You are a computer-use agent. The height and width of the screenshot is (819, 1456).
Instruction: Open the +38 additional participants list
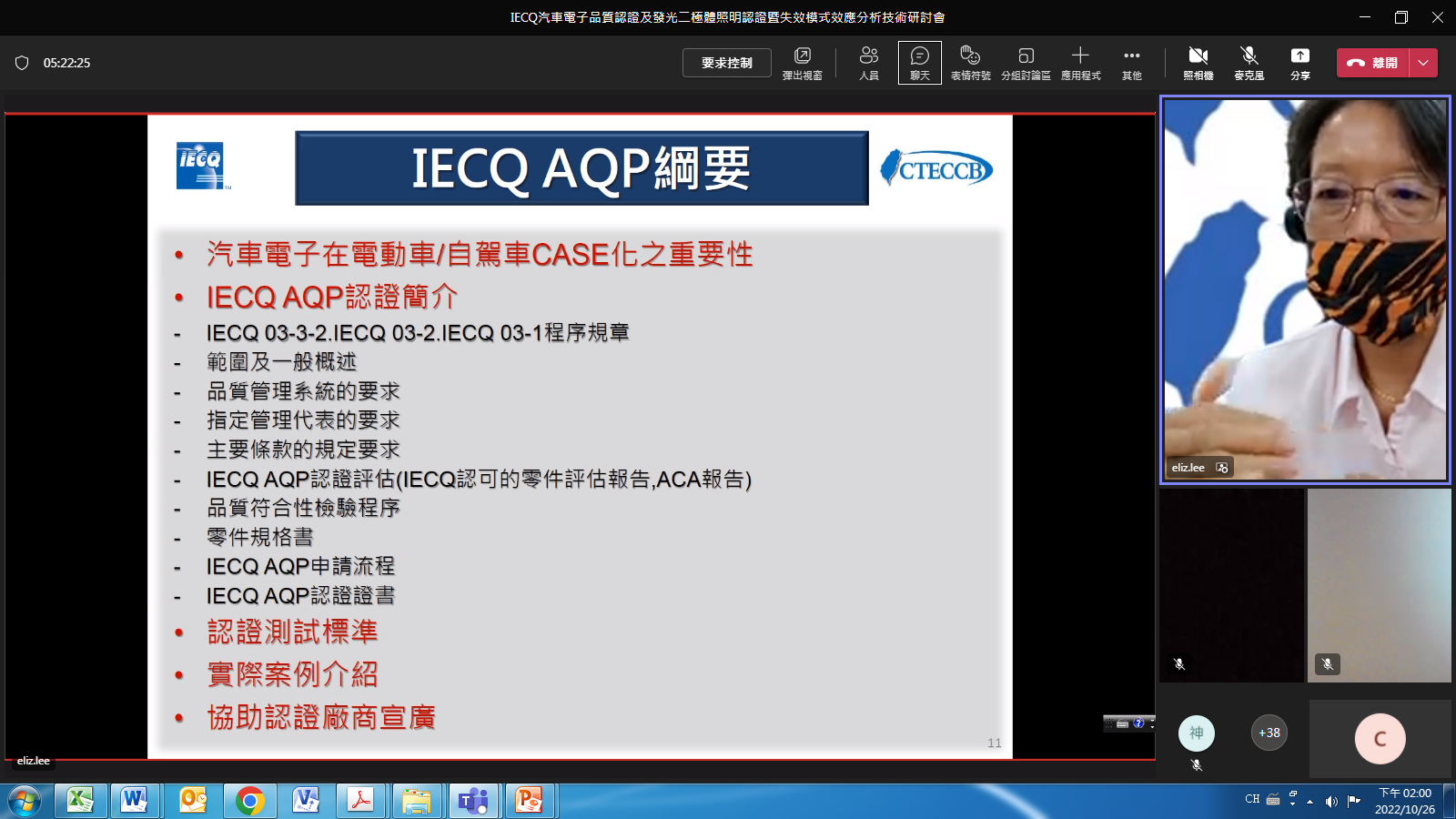click(1269, 733)
